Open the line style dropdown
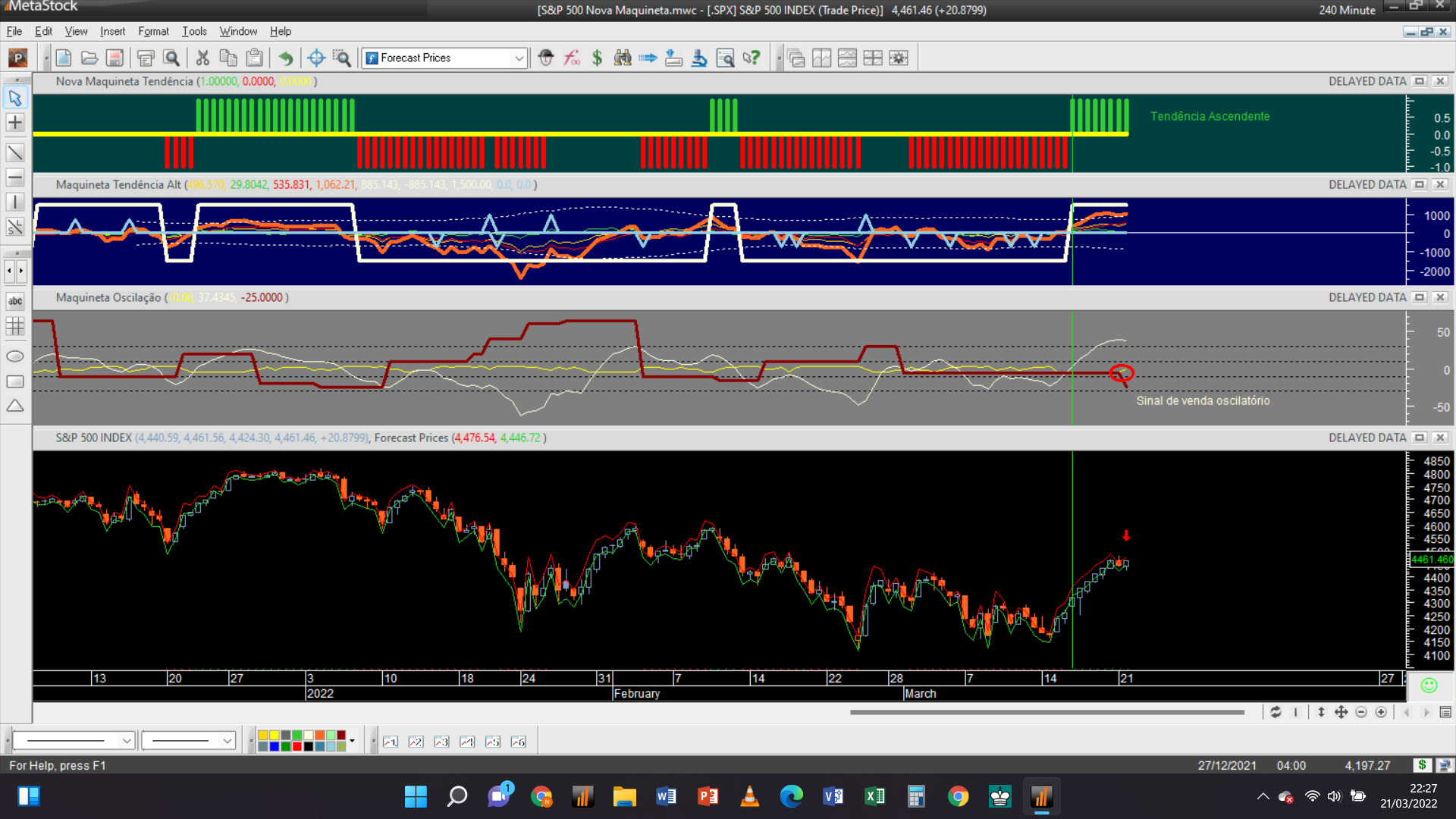The image size is (1456, 819). pos(127,741)
